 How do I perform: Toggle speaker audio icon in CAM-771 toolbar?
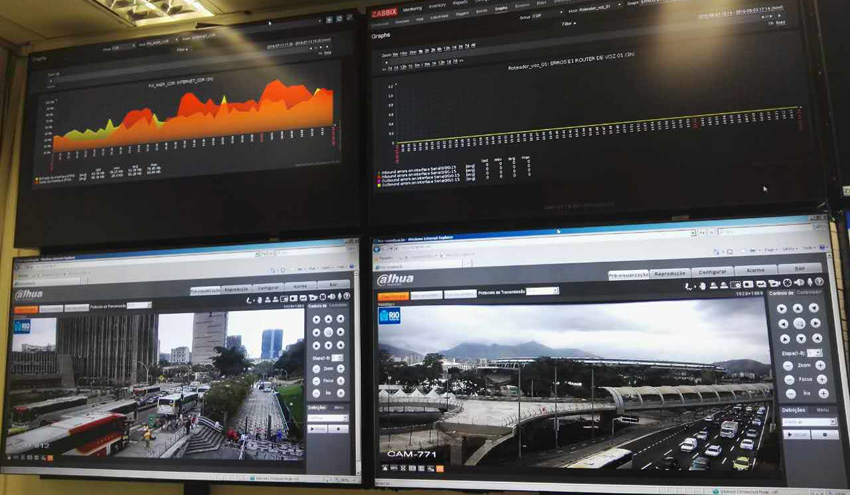click(799, 283)
